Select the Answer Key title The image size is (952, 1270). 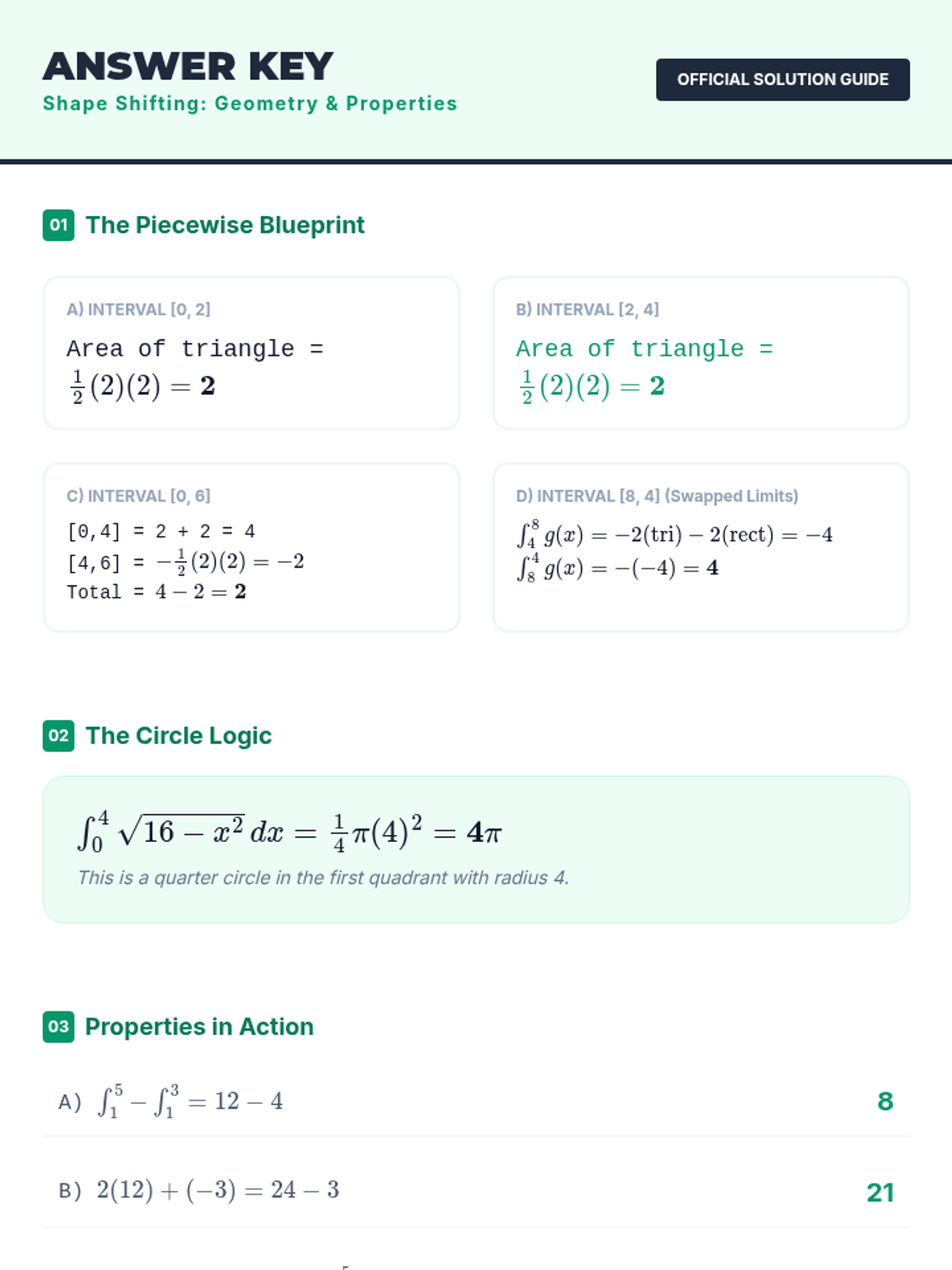pos(188,67)
